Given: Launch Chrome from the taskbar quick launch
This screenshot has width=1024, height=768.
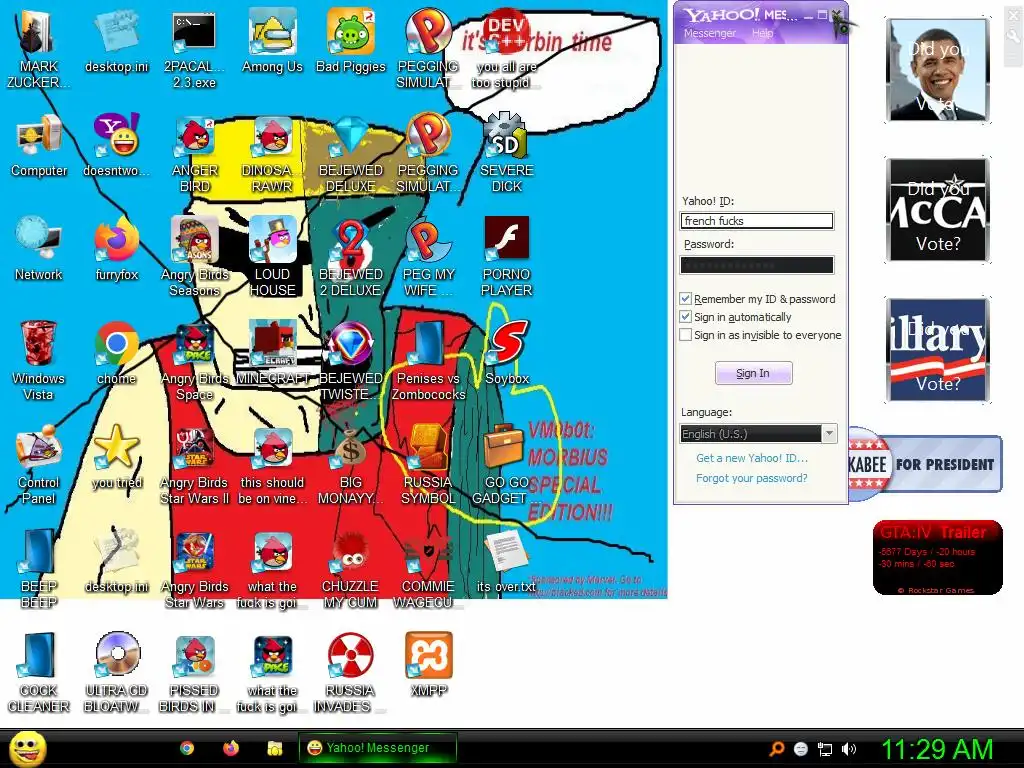Looking at the screenshot, I should [x=187, y=748].
